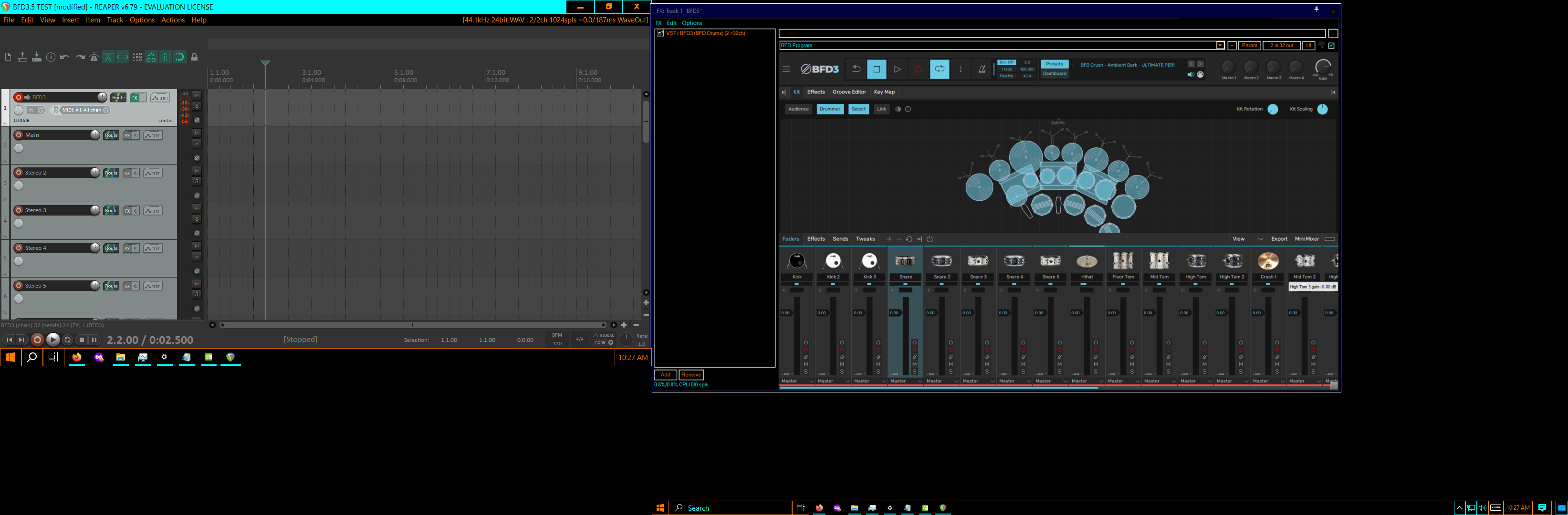Click BFD3 mixer power icon
Viewport: 1568px width, 515px height.
[x=930, y=239]
